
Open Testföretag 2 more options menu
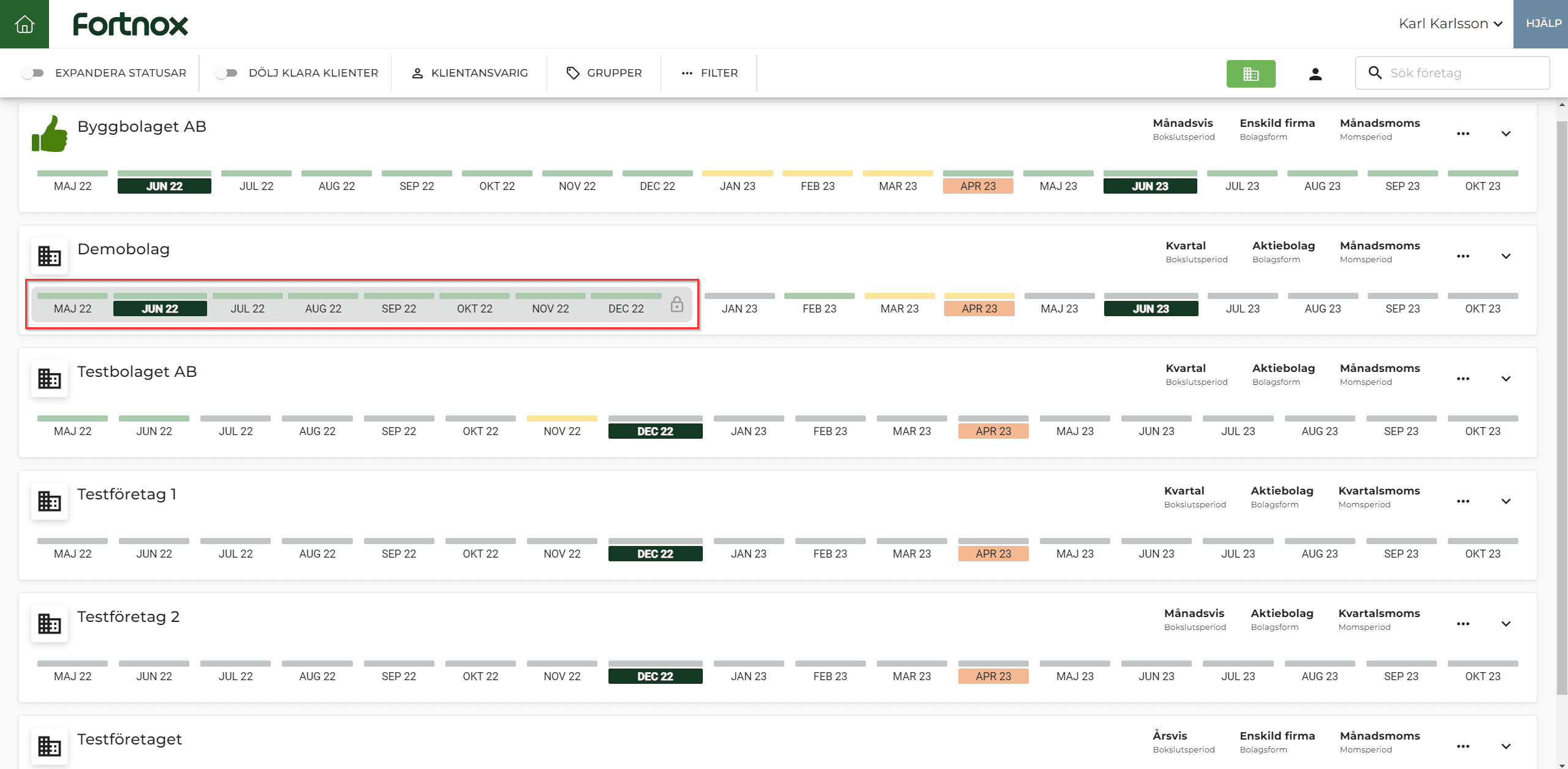tap(1463, 624)
